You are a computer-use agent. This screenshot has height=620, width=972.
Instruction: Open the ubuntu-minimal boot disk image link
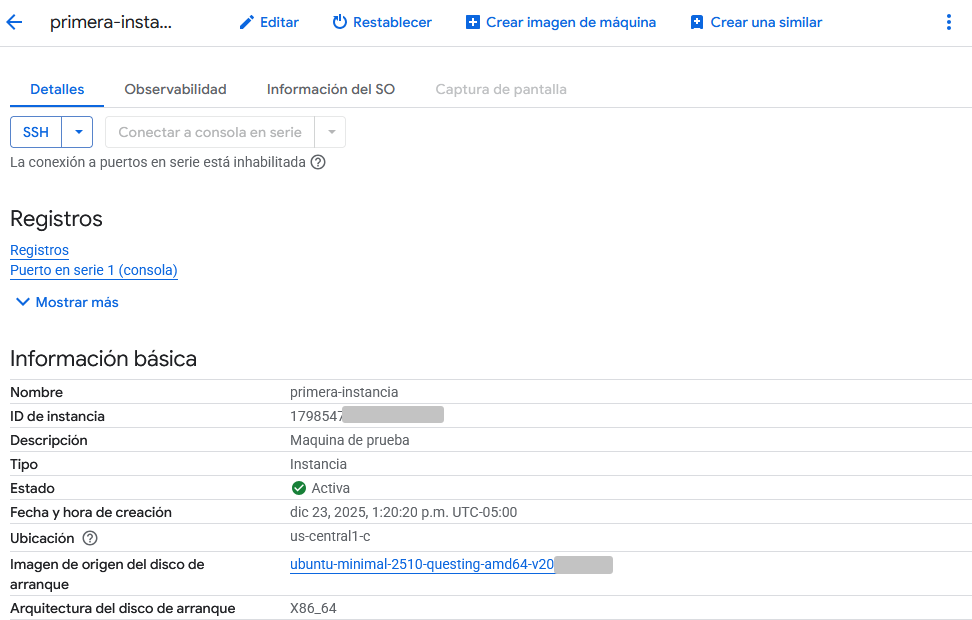pyautogui.click(x=421, y=564)
